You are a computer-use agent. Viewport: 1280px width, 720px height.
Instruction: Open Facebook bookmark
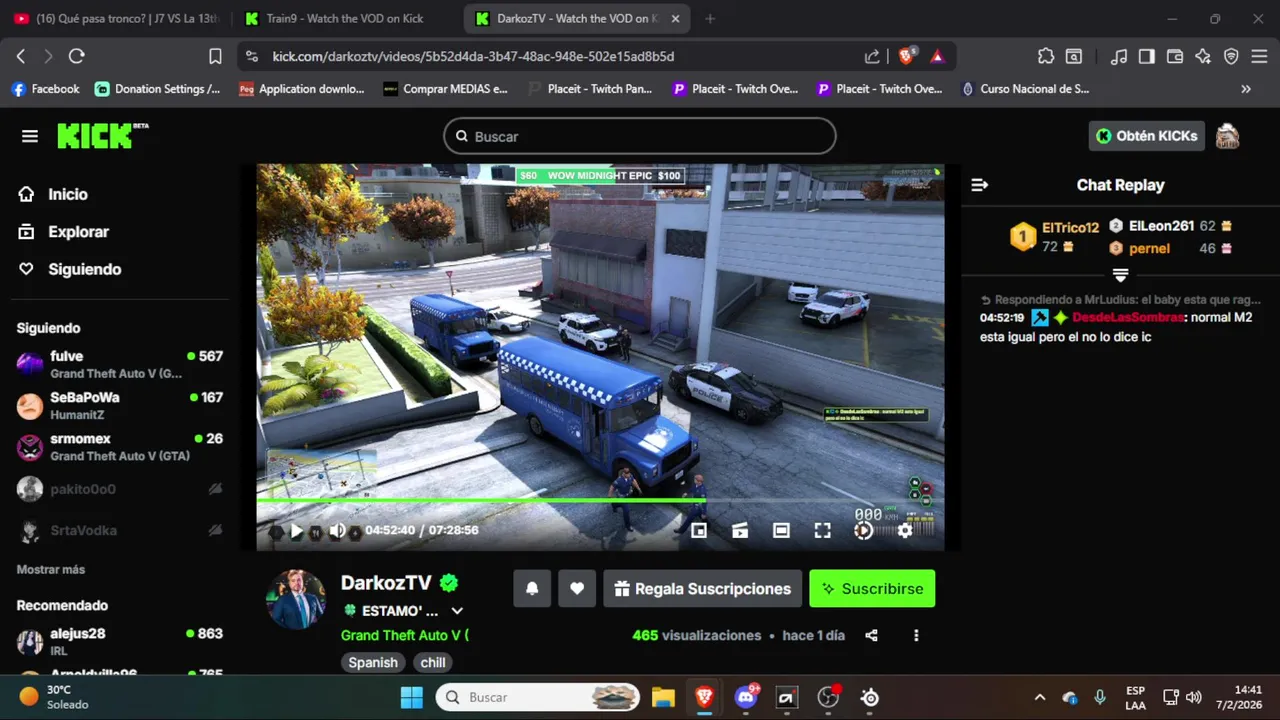coord(45,89)
